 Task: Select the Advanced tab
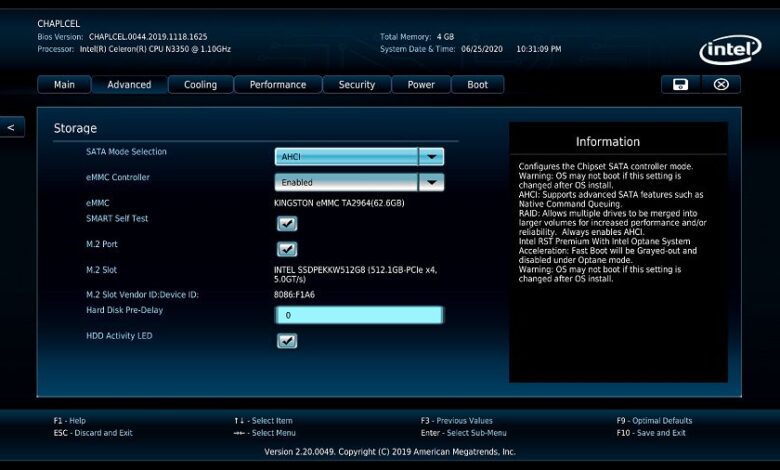[x=129, y=85]
